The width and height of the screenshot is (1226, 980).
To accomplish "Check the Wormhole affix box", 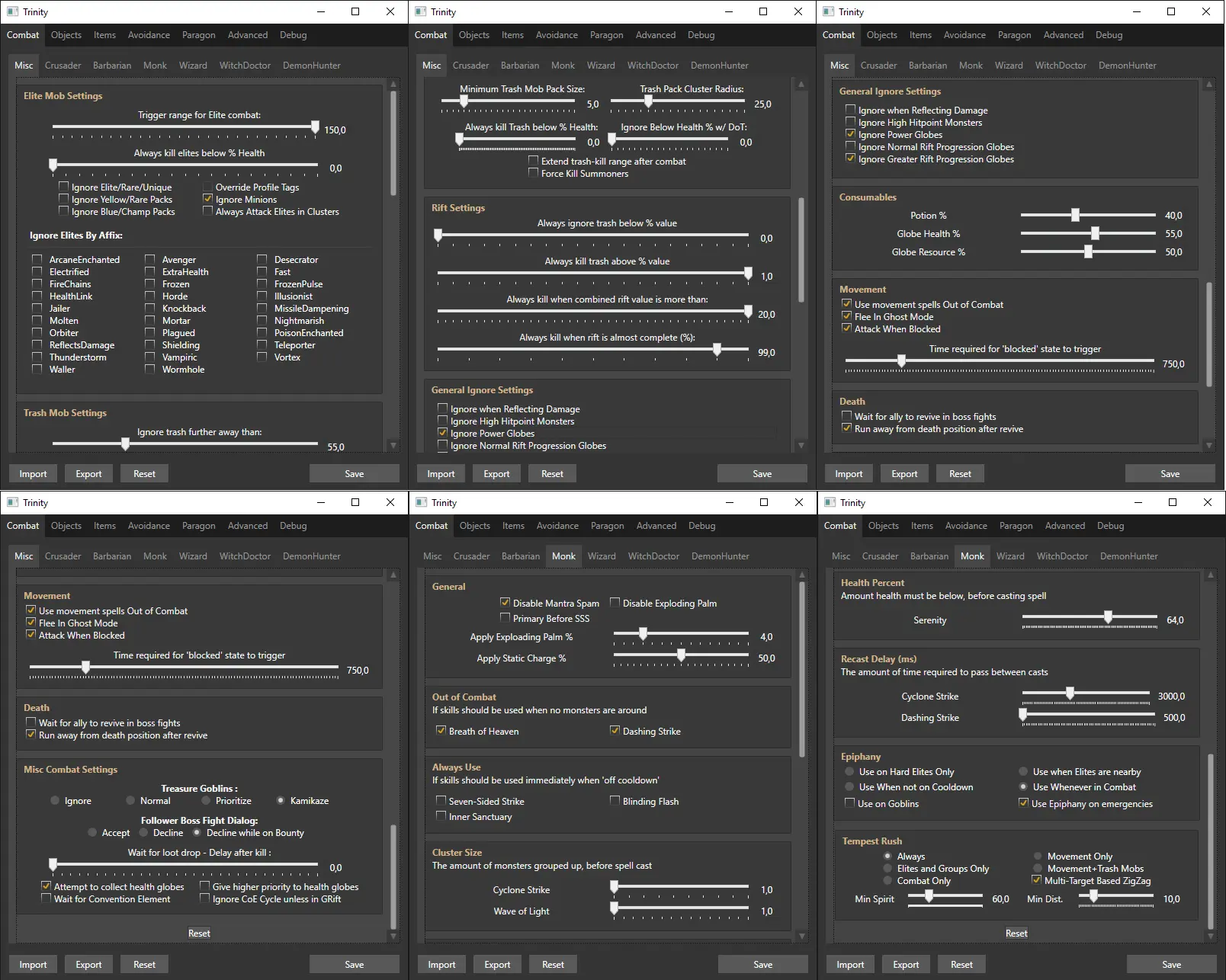I will tap(149, 369).
